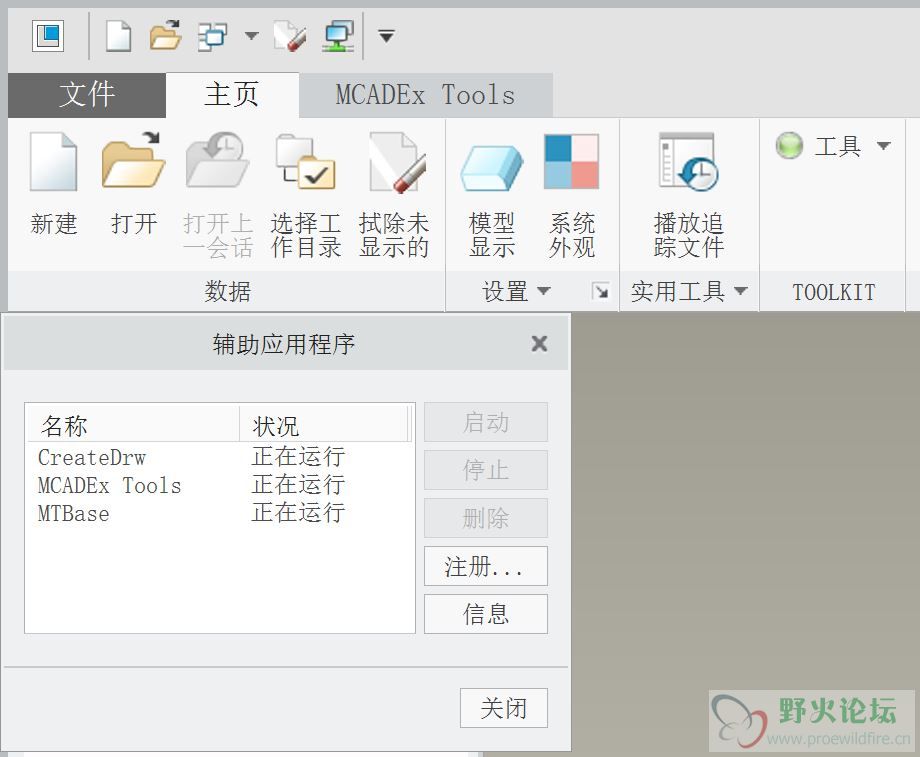
Task: Click the 关闭 button
Action: [504, 708]
